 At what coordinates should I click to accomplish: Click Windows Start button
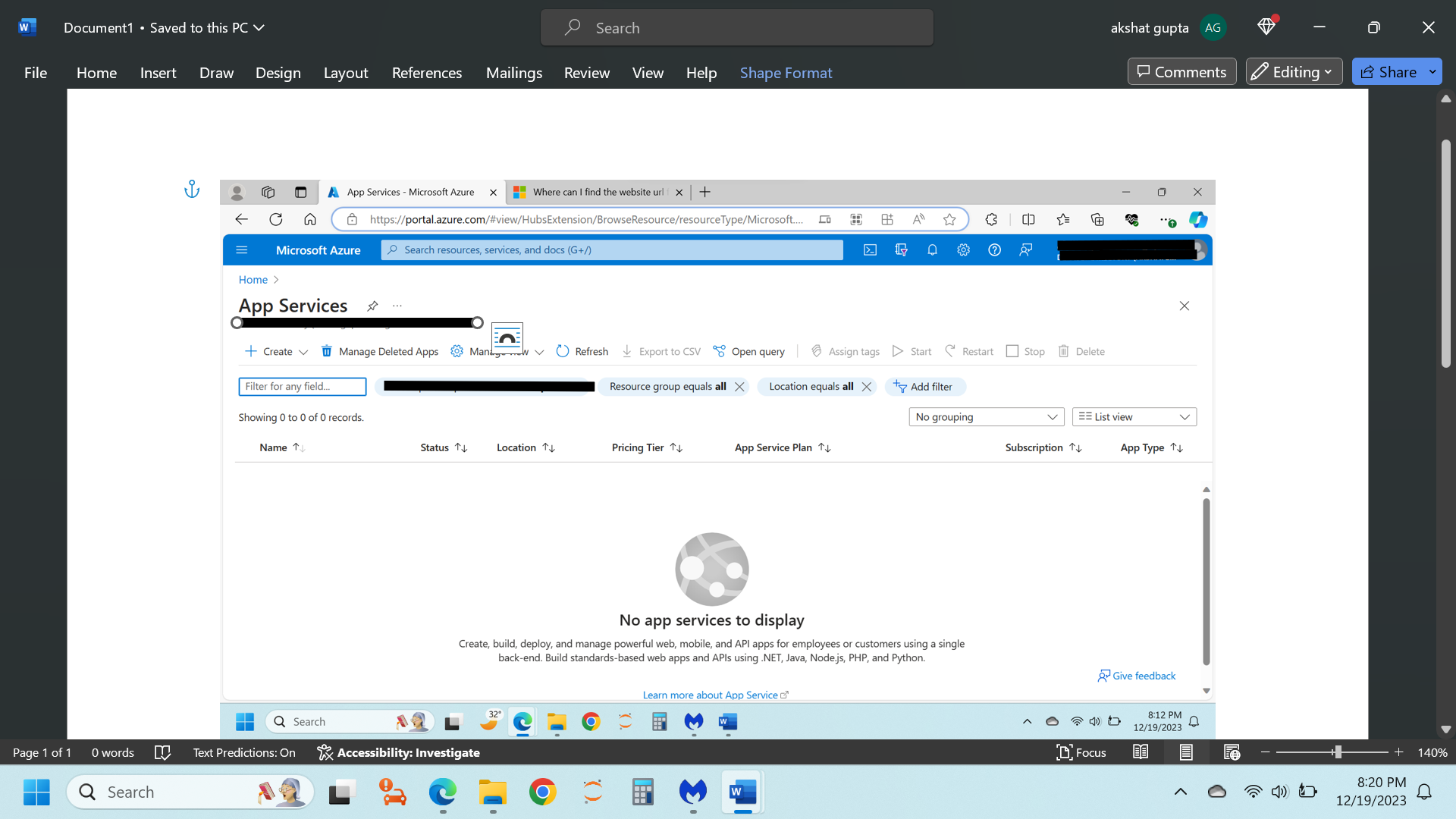[x=36, y=792]
